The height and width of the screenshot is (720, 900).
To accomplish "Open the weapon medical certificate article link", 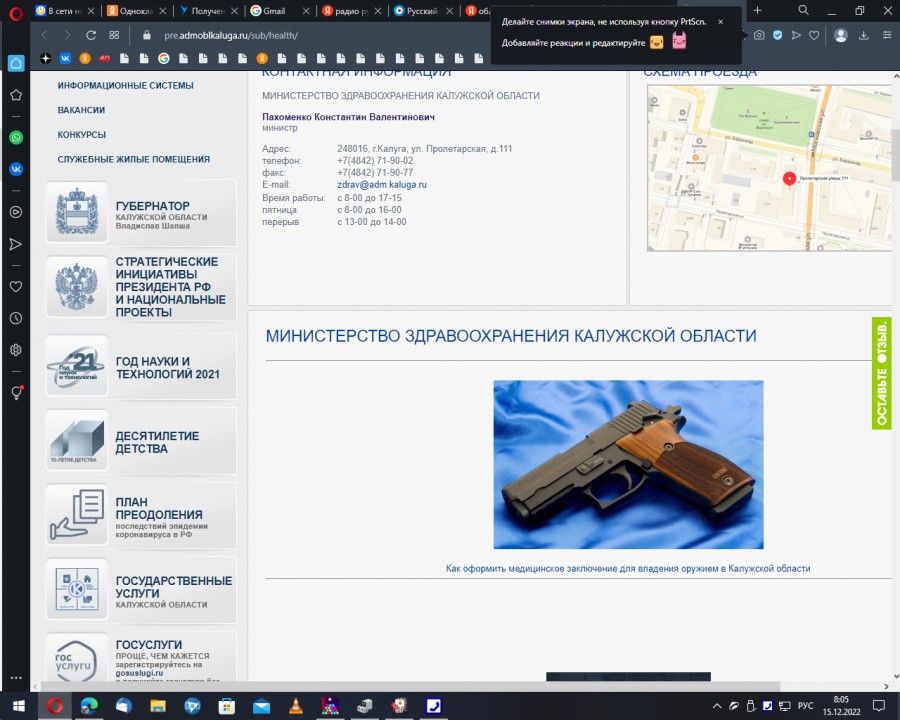I will click(627, 569).
